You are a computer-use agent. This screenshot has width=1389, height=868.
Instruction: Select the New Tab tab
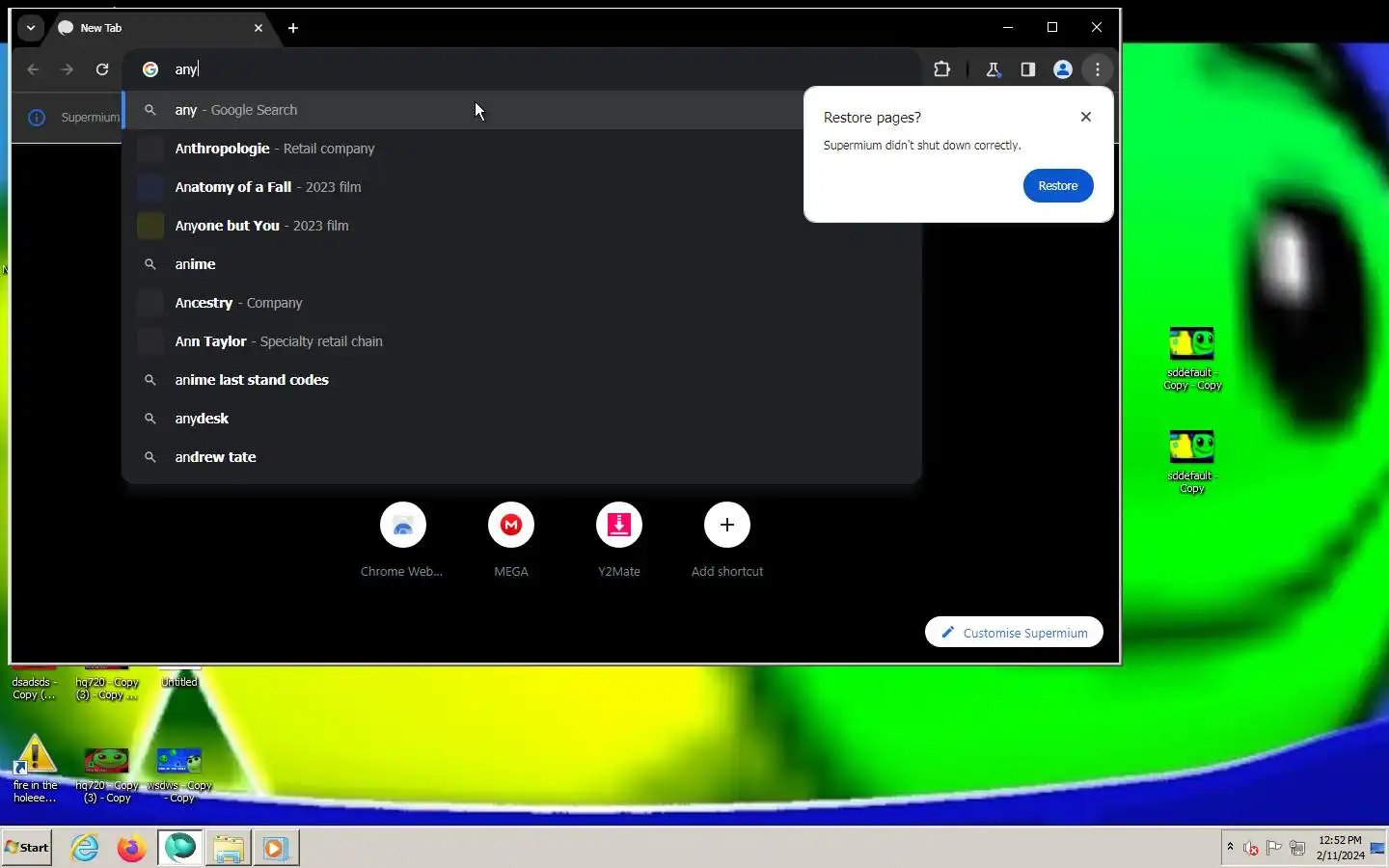pyautogui.click(x=159, y=28)
